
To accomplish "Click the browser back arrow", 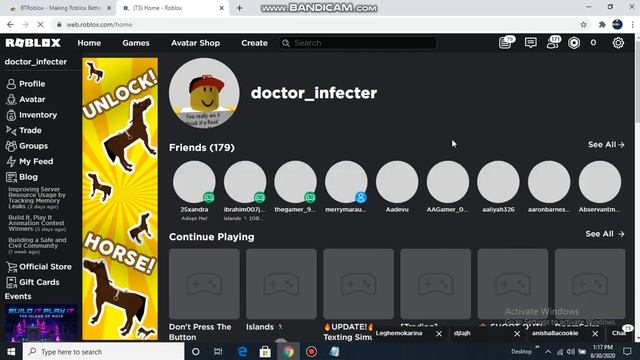I will coord(10,24).
